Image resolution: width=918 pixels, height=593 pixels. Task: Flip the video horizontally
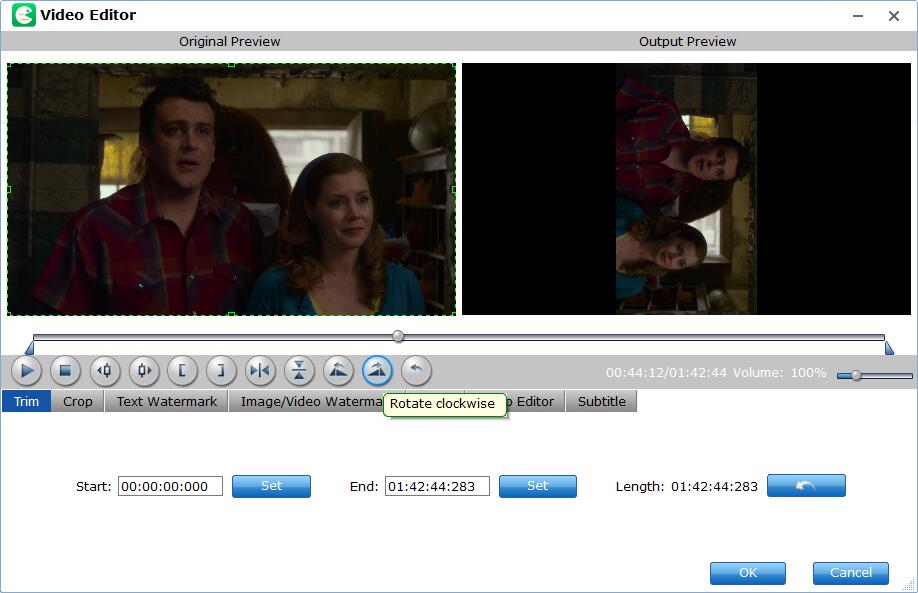[x=261, y=371]
